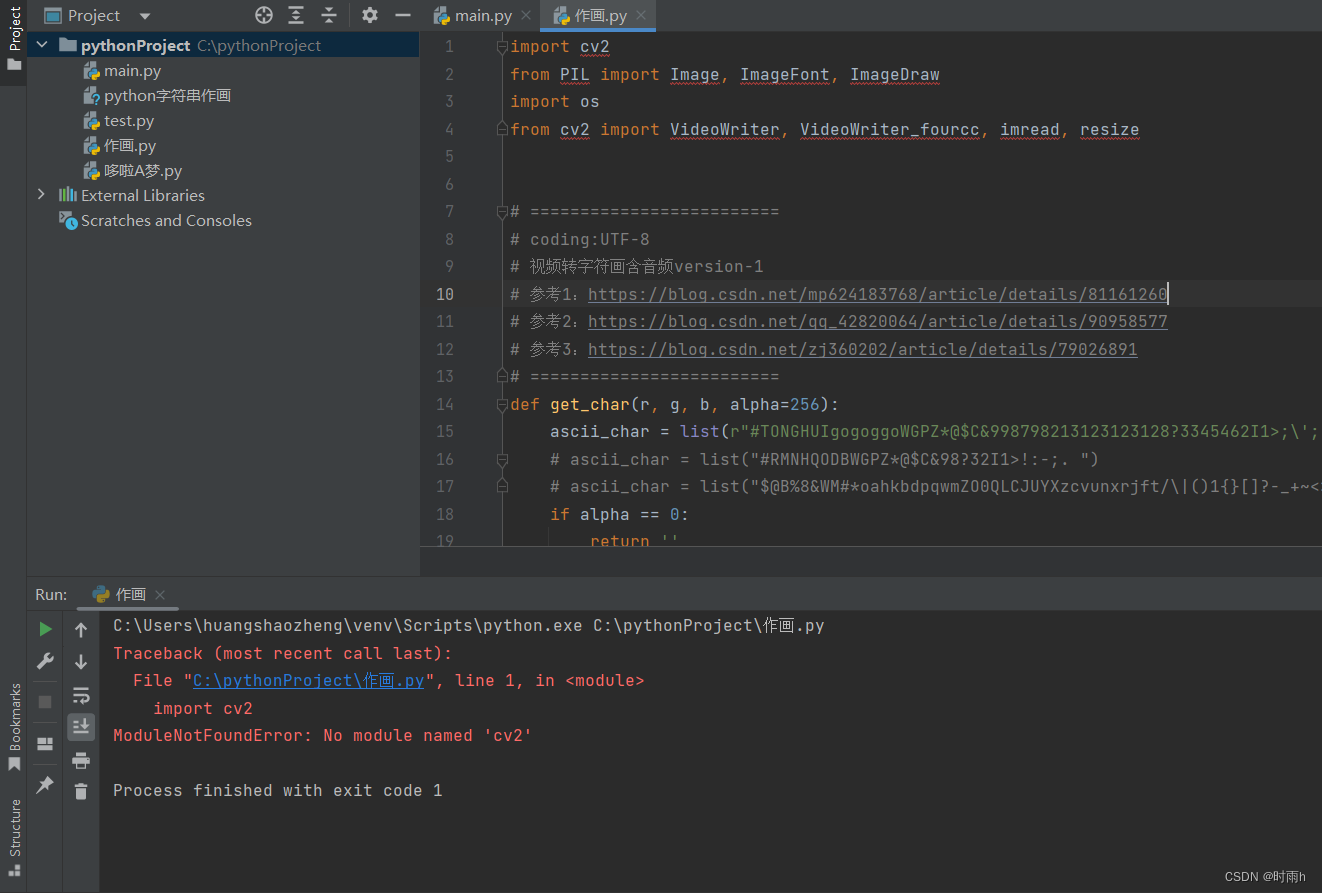This screenshot has width=1322, height=893.
Task: Click the 'import cv2' line in editor
Action: [x=560, y=46]
